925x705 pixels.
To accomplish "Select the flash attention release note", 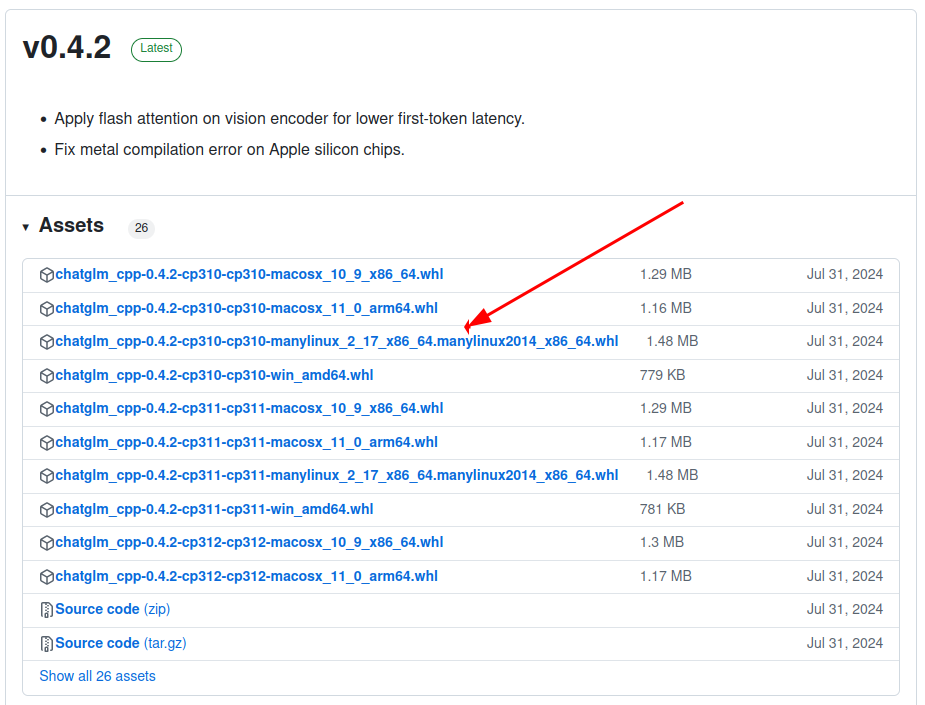I will (x=289, y=119).
